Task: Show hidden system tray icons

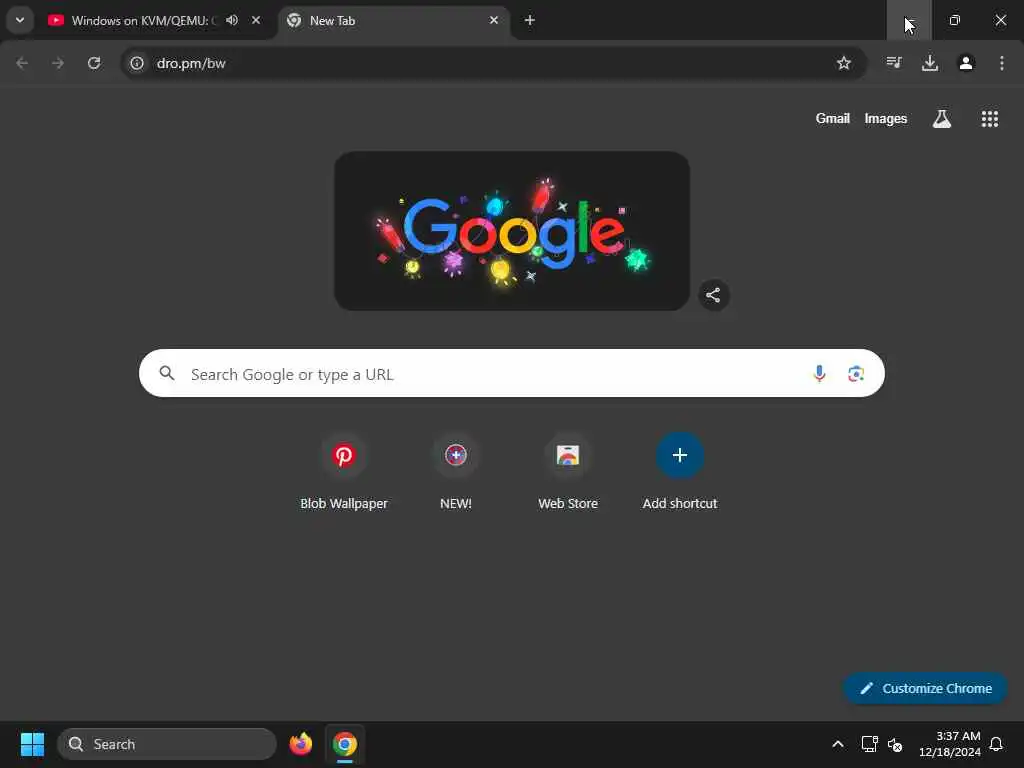Action: tap(838, 744)
